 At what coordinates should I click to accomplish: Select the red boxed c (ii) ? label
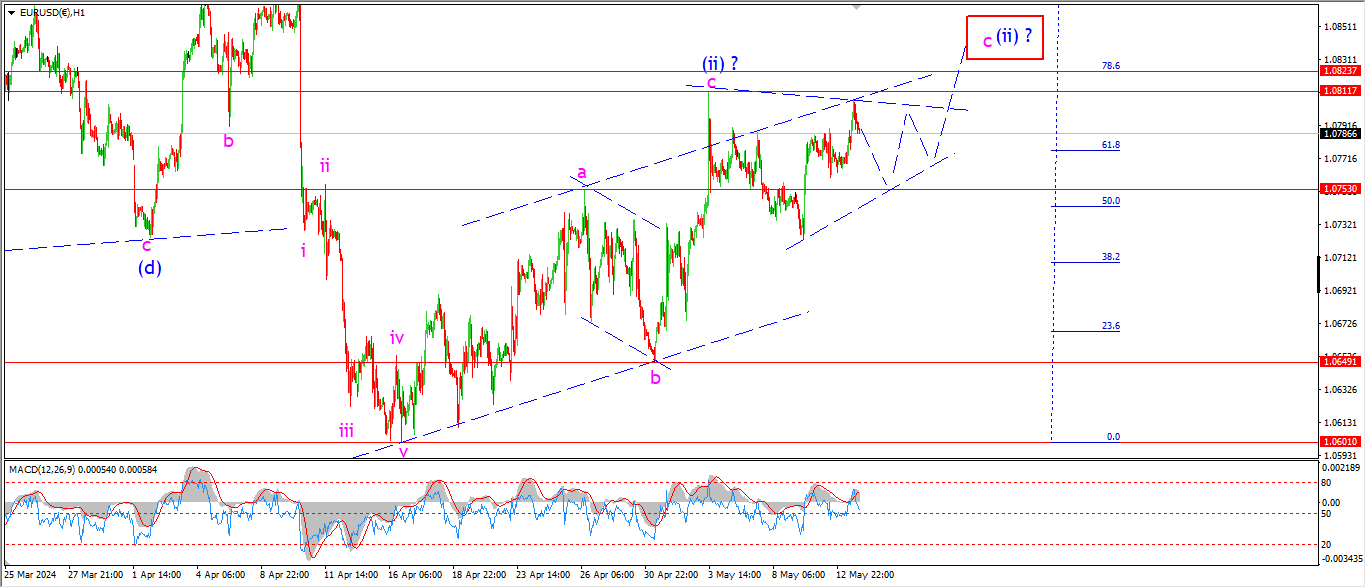tap(1005, 38)
